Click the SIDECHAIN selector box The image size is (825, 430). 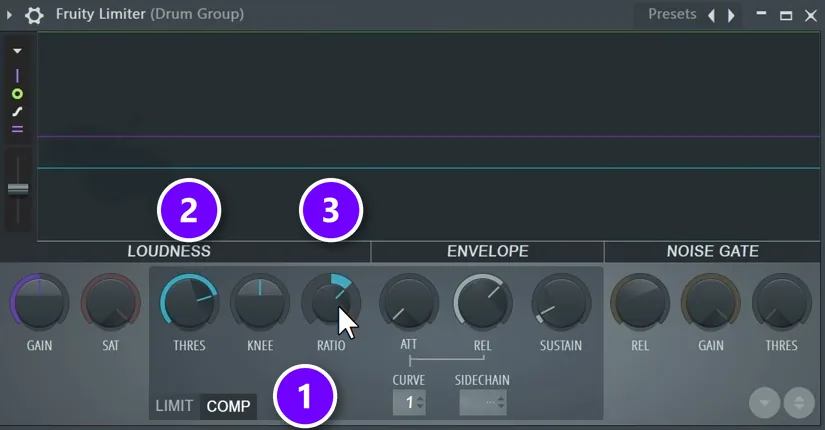click(x=483, y=403)
